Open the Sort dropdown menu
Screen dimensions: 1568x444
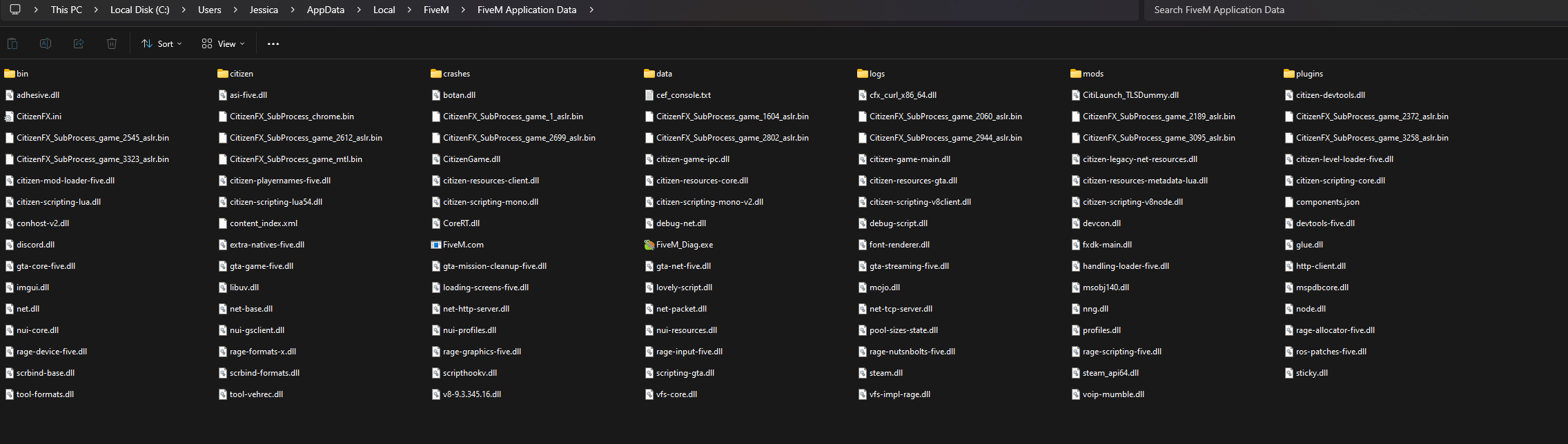161,43
